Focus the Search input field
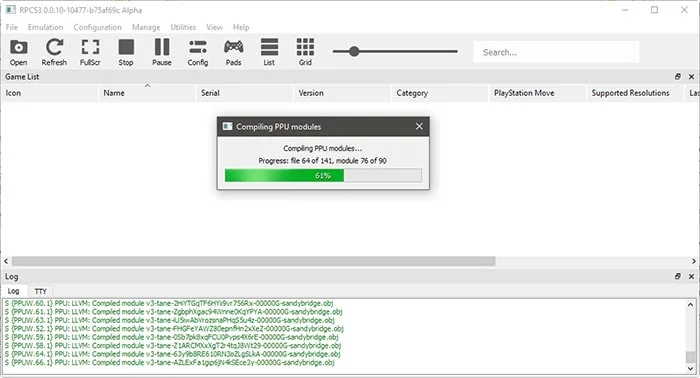Screen dimensions: 700x378 pos(556,52)
